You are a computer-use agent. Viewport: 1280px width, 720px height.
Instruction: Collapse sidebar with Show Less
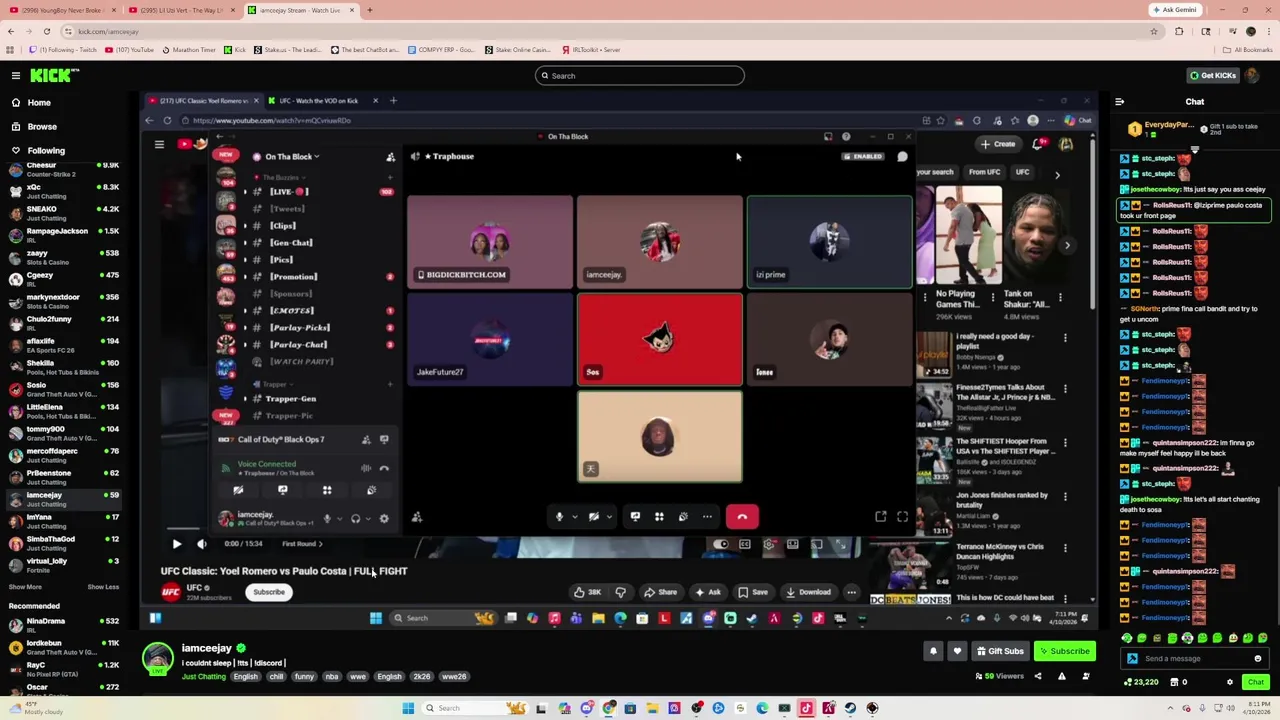point(103,587)
